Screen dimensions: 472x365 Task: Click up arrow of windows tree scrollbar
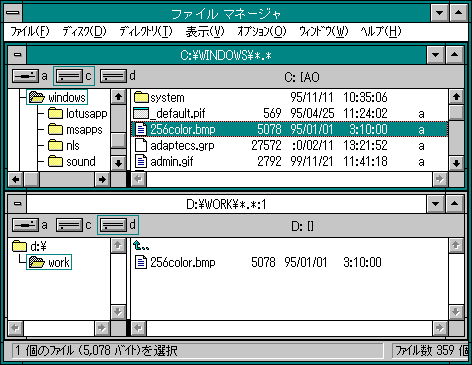(x=118, y=97)
